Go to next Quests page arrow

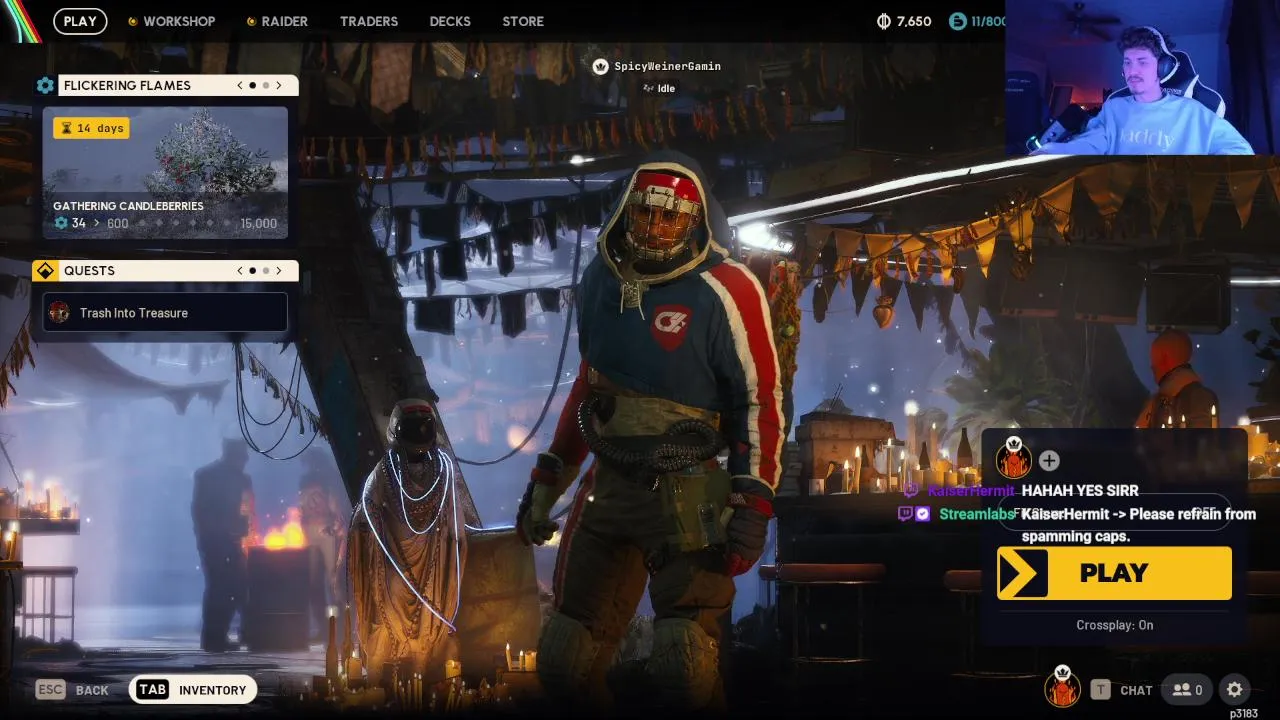click(279, 271)
